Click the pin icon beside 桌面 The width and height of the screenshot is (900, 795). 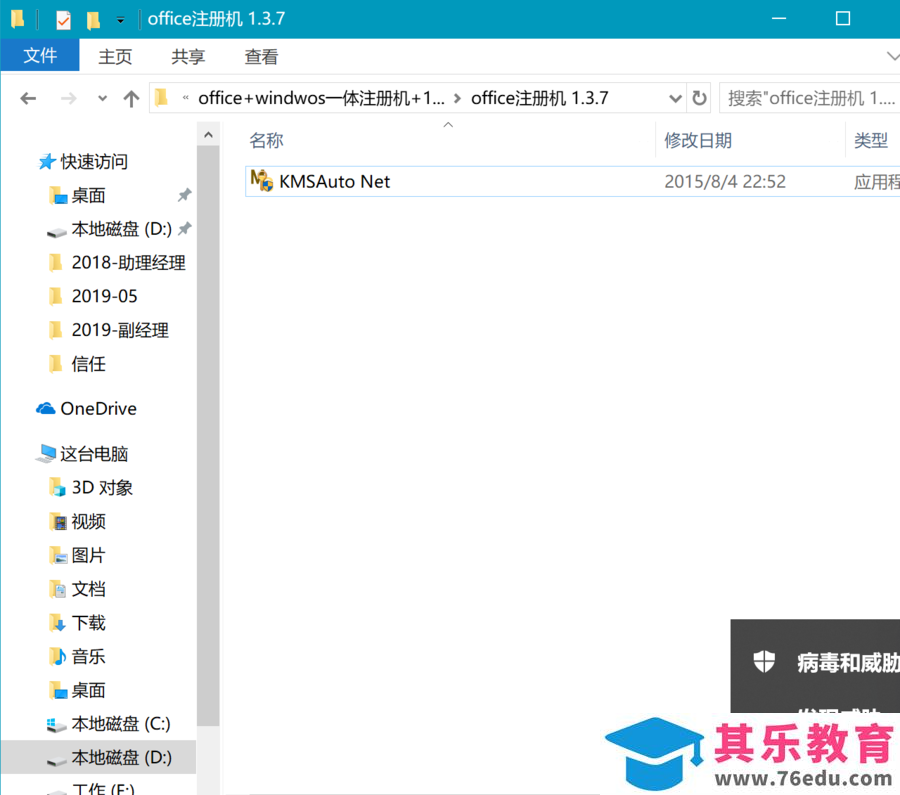[x=184, y=195]
